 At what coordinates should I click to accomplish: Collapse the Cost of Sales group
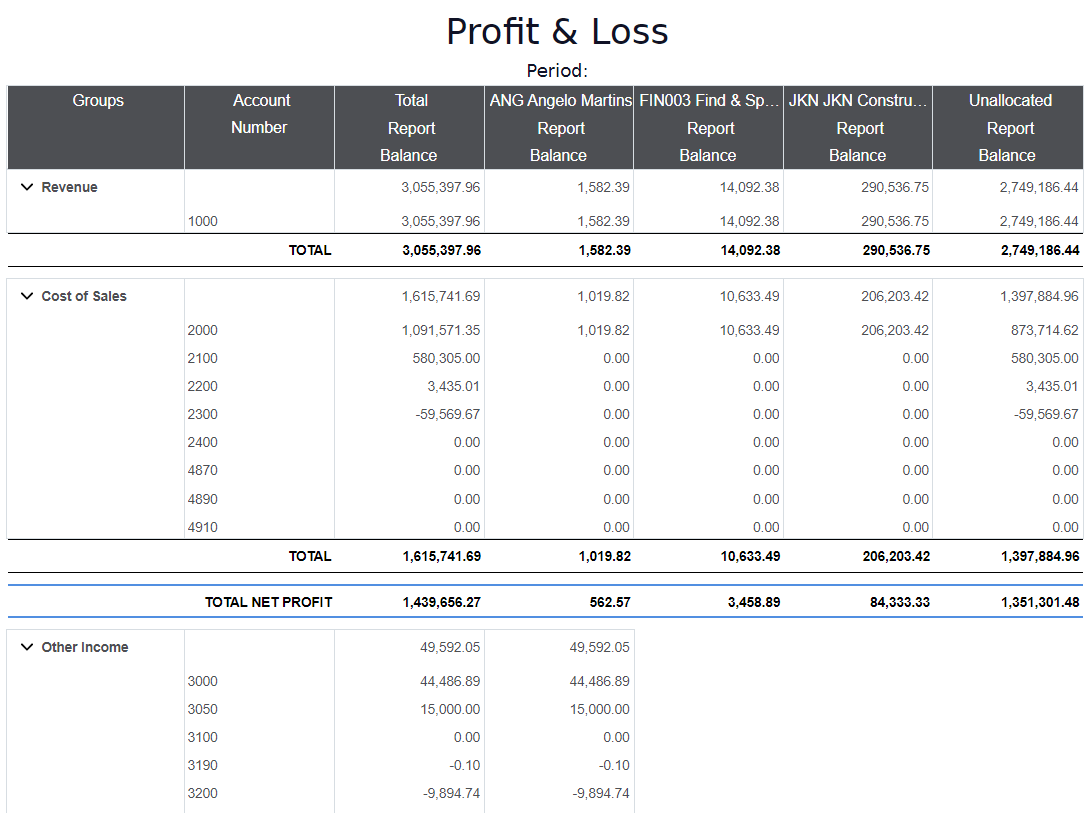[27, 296]
